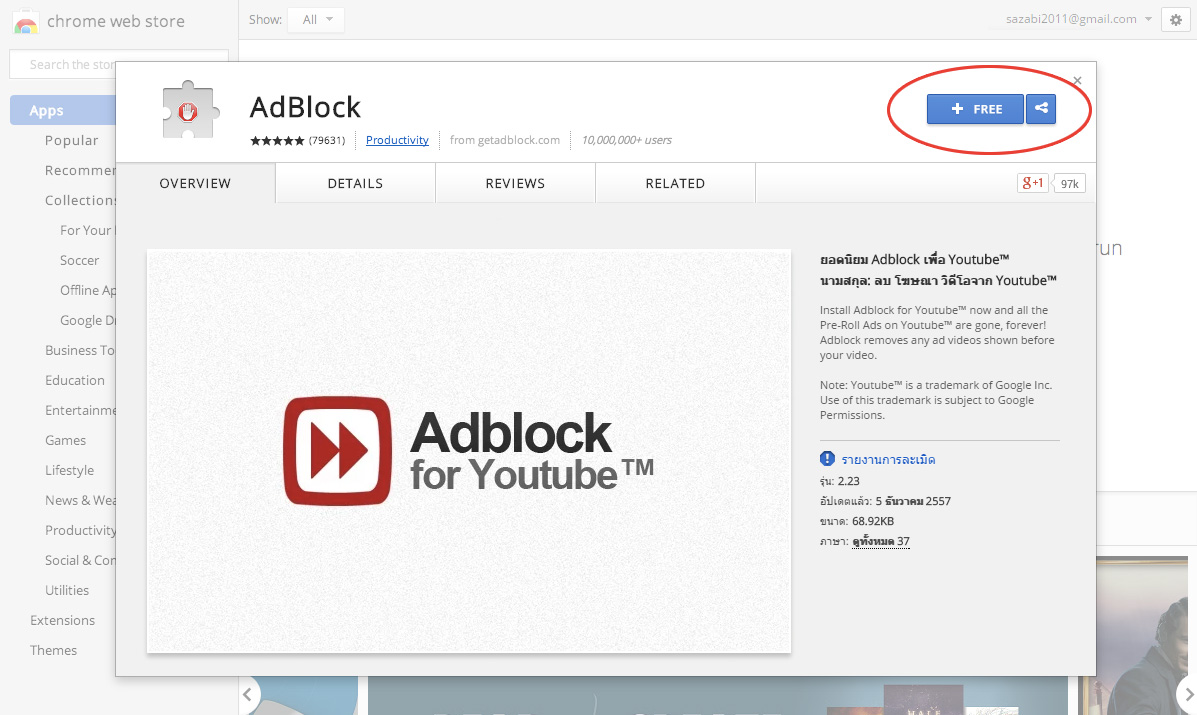Click the 97k +1 count badge

coord(1070,183)
